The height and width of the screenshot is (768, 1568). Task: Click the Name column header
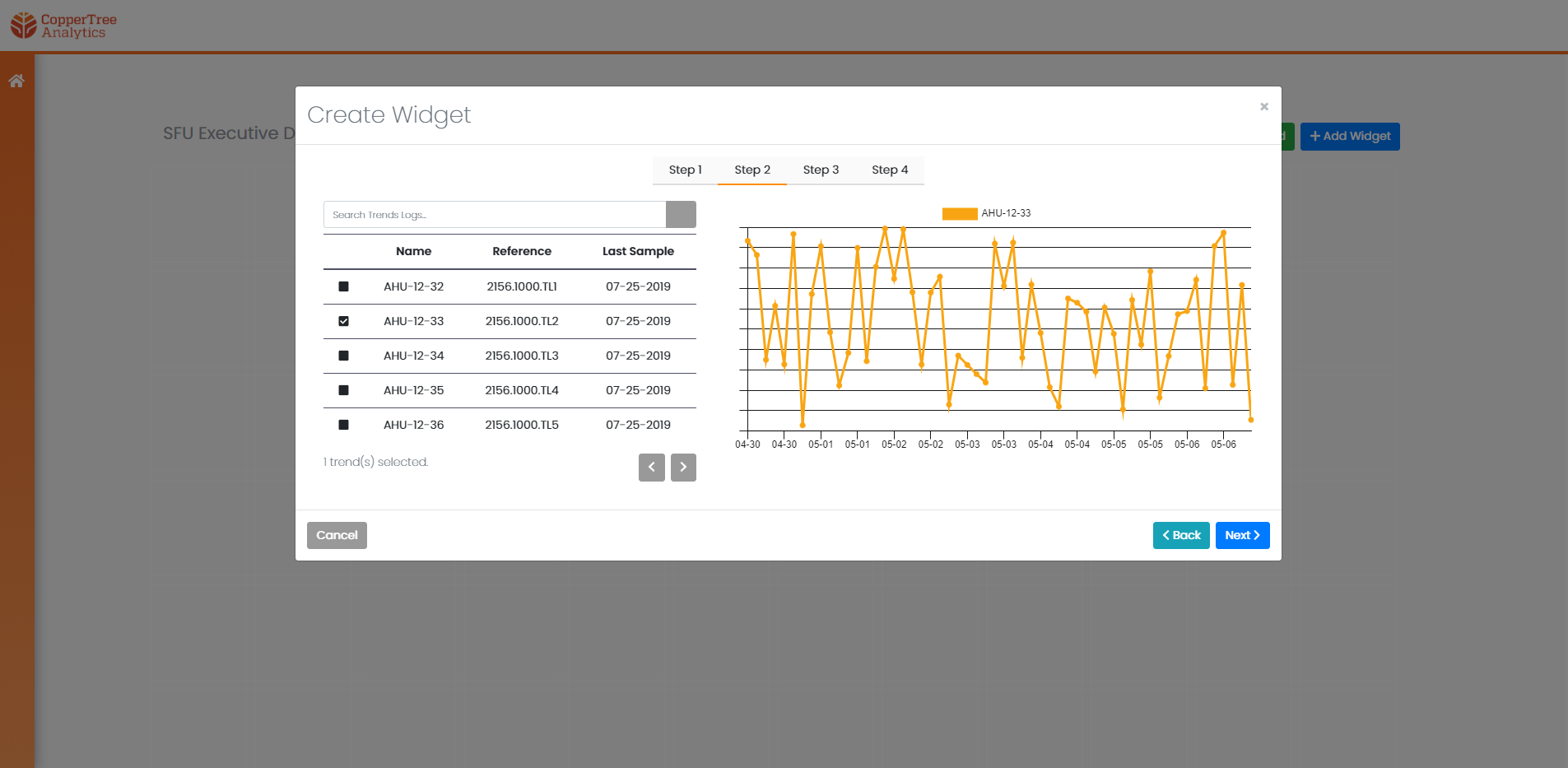coord(413,251)
